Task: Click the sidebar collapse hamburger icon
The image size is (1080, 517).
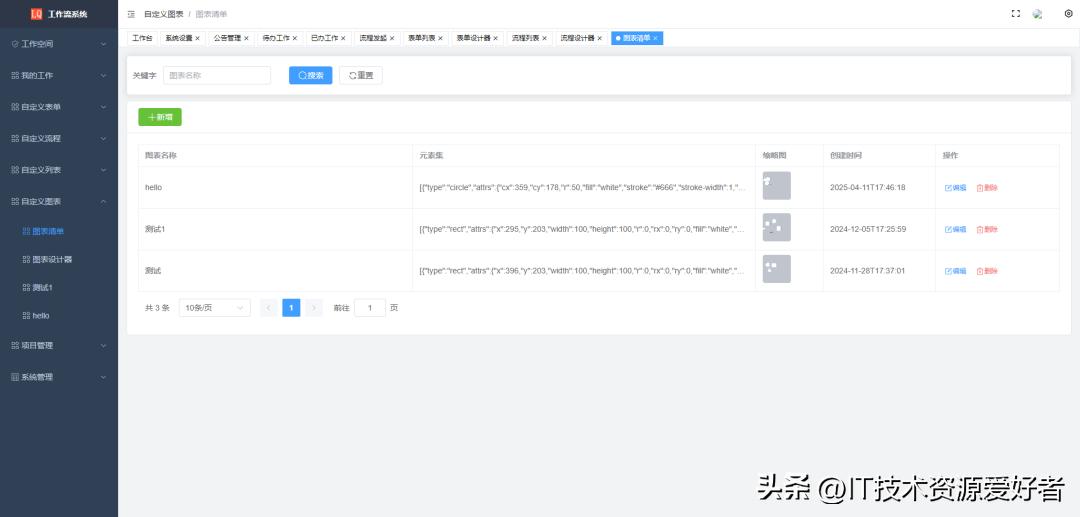Action: click(x=131, y=14)
